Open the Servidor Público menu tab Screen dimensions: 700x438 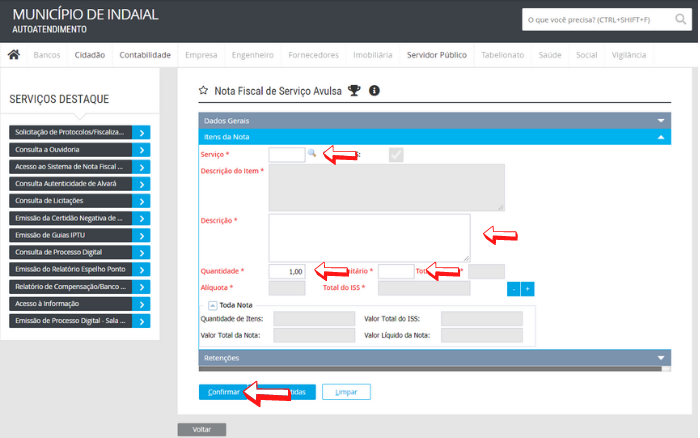tap(436, 55)
